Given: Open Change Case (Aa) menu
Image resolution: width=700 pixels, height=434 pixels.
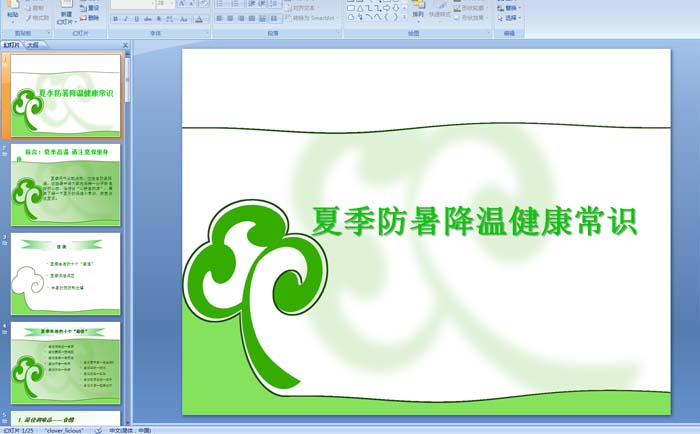Looking at the screenshot, I should (184, 19).
